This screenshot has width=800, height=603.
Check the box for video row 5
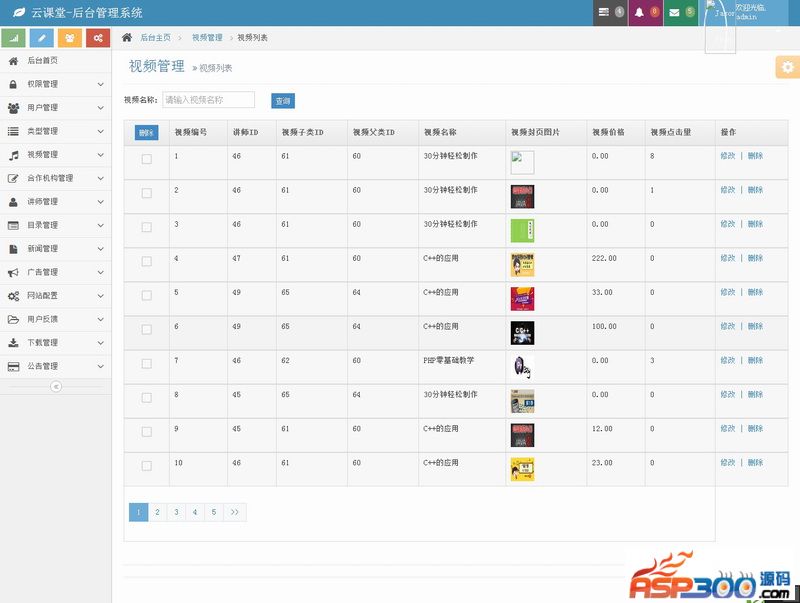146,295
